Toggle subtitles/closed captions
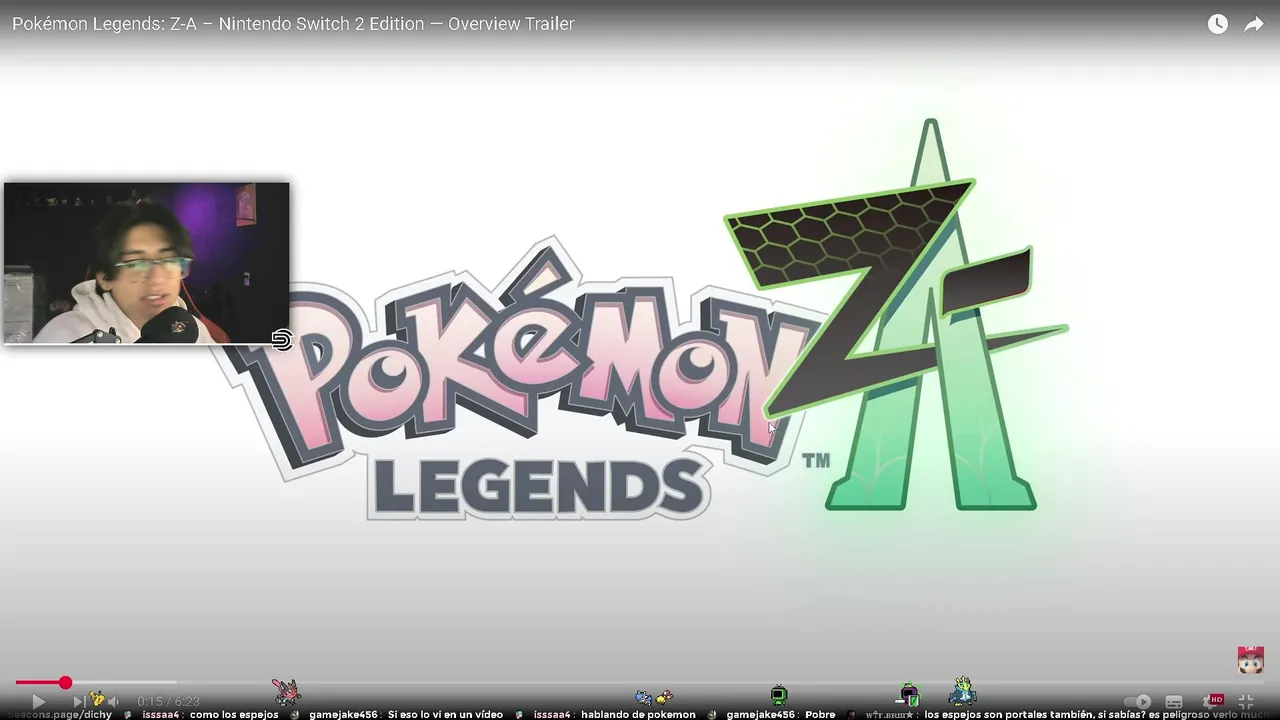The image size is (1280, 720). point(1175,702)
